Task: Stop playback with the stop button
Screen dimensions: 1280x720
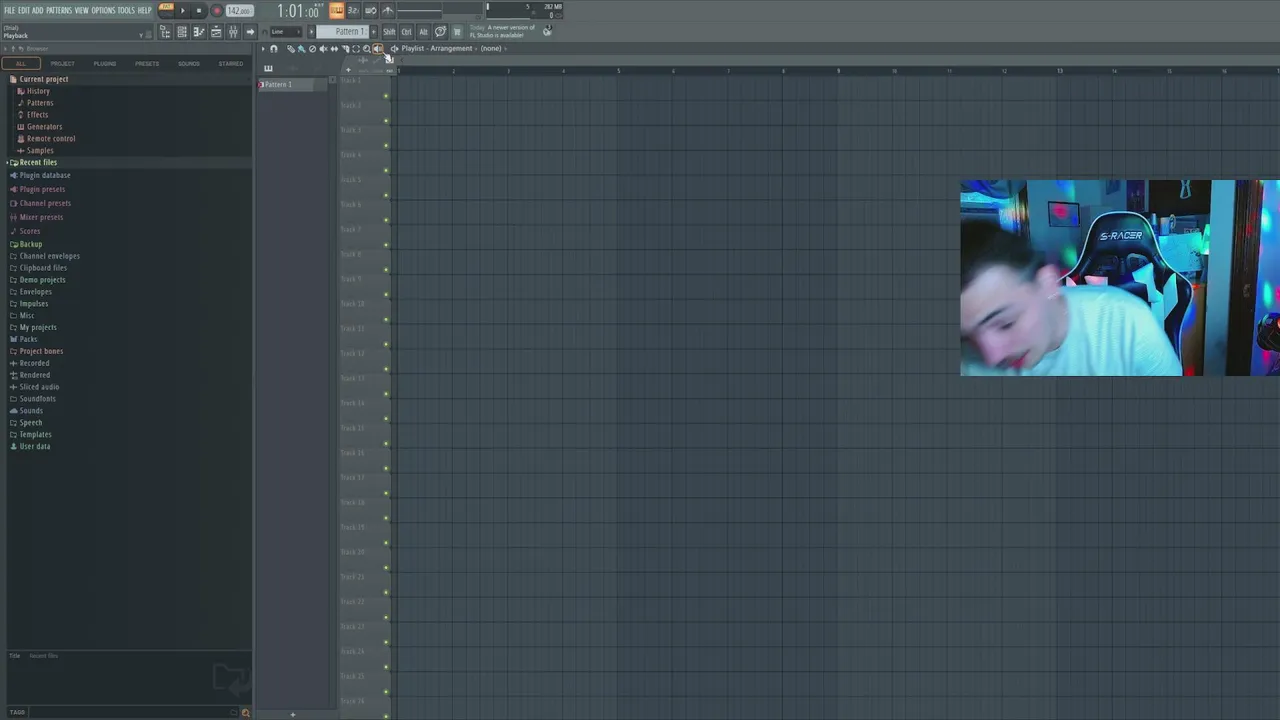Action: pos(199,10)
